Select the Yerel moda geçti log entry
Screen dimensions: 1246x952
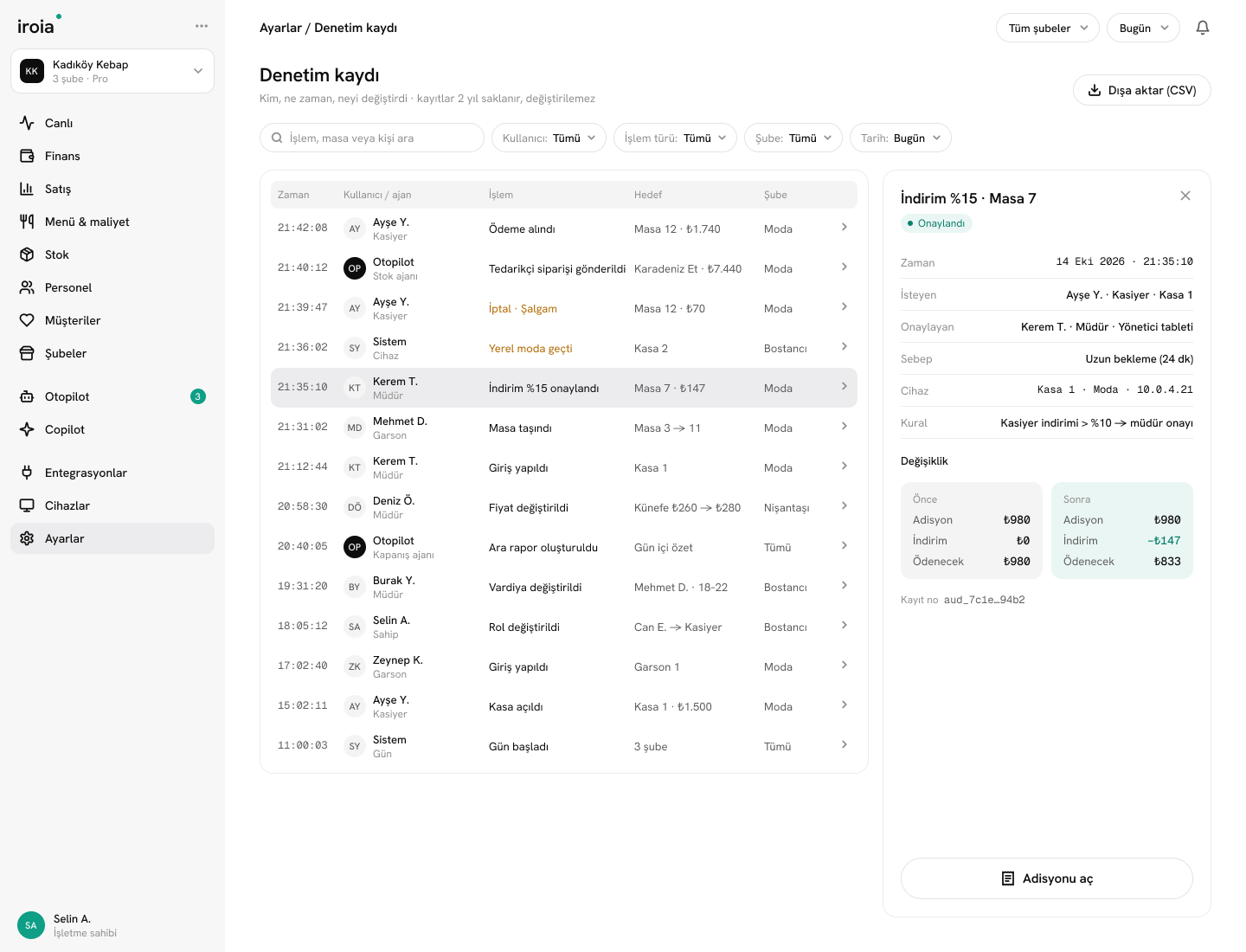[564, 348]
